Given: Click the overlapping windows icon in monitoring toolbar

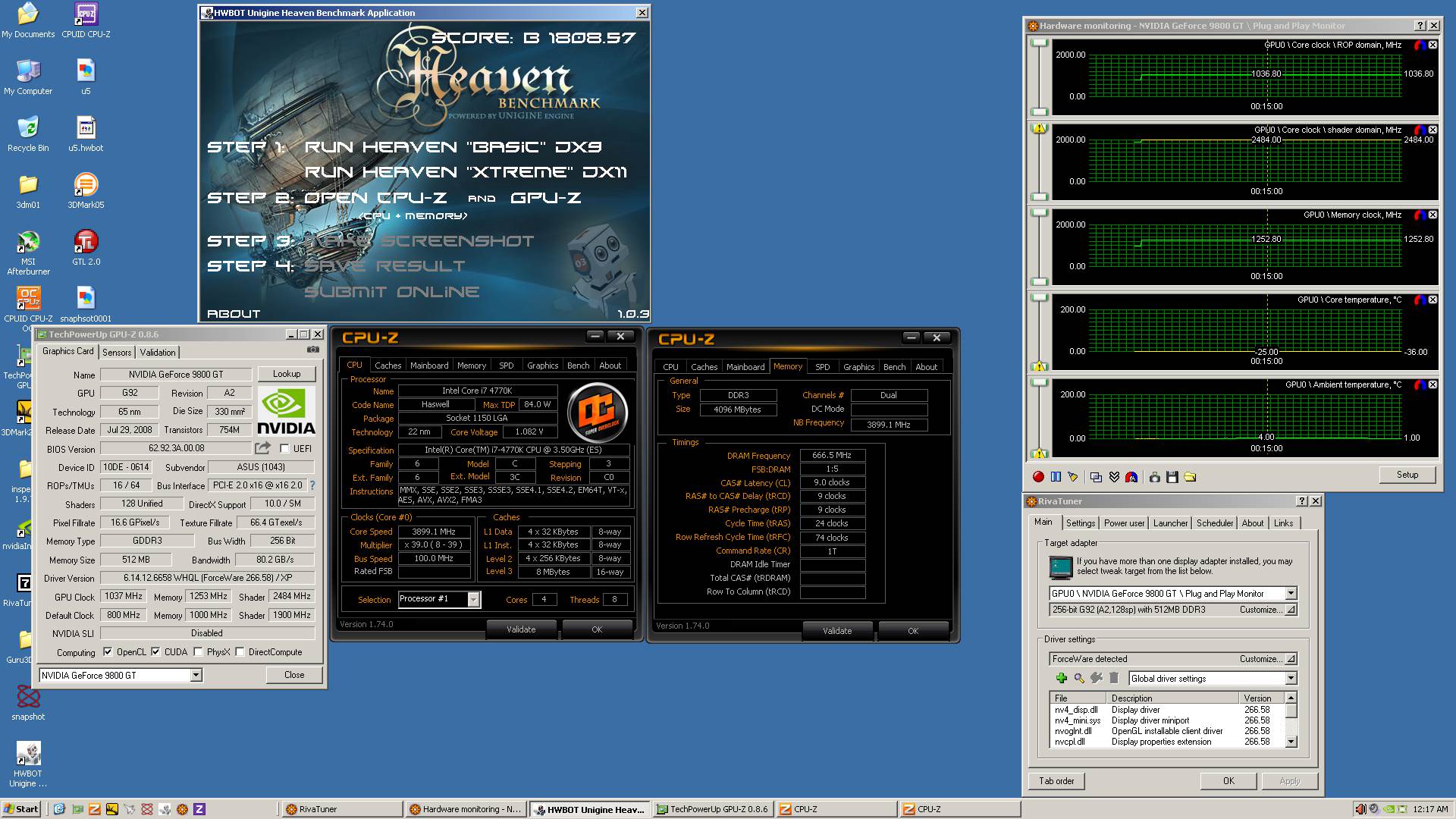Looking at the screenshot, I should pos(1096,477).
